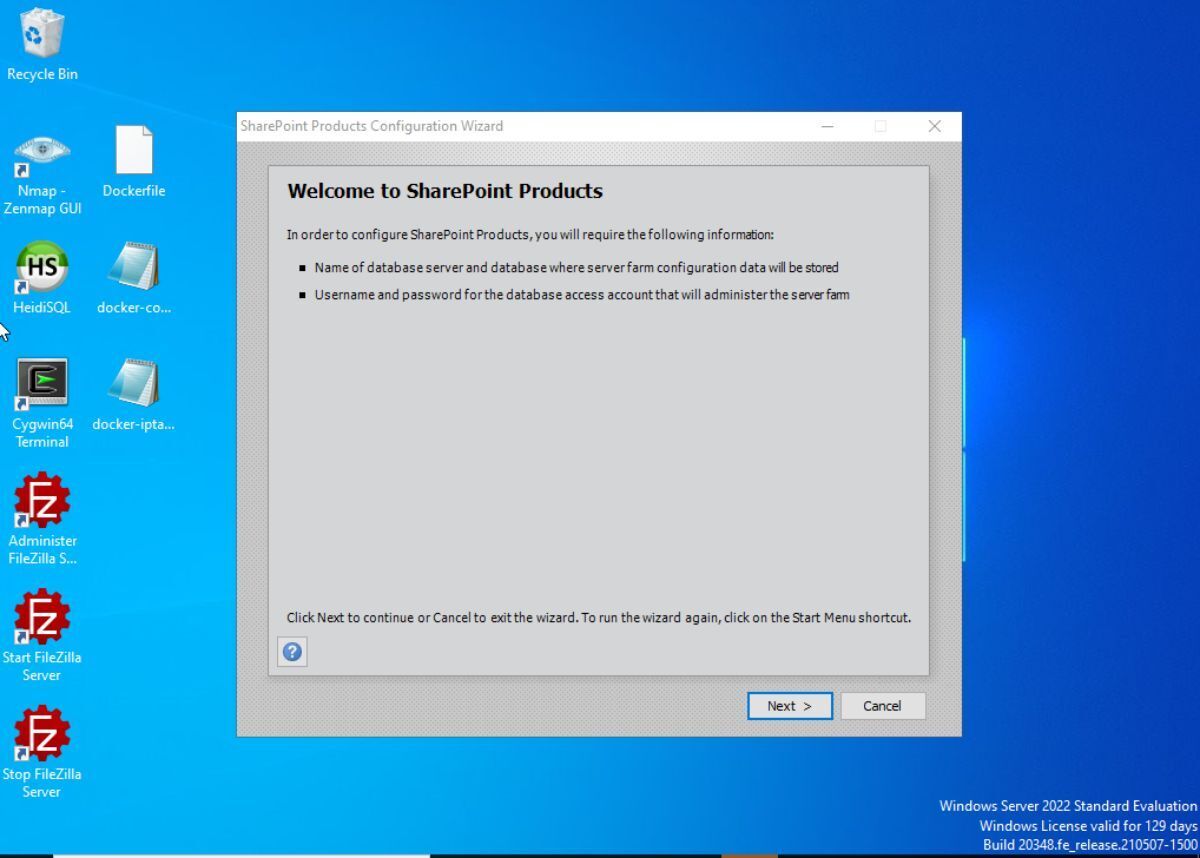
Task: Click the 'In order to configure SharePoint Products' line
Action: [530, 235]
